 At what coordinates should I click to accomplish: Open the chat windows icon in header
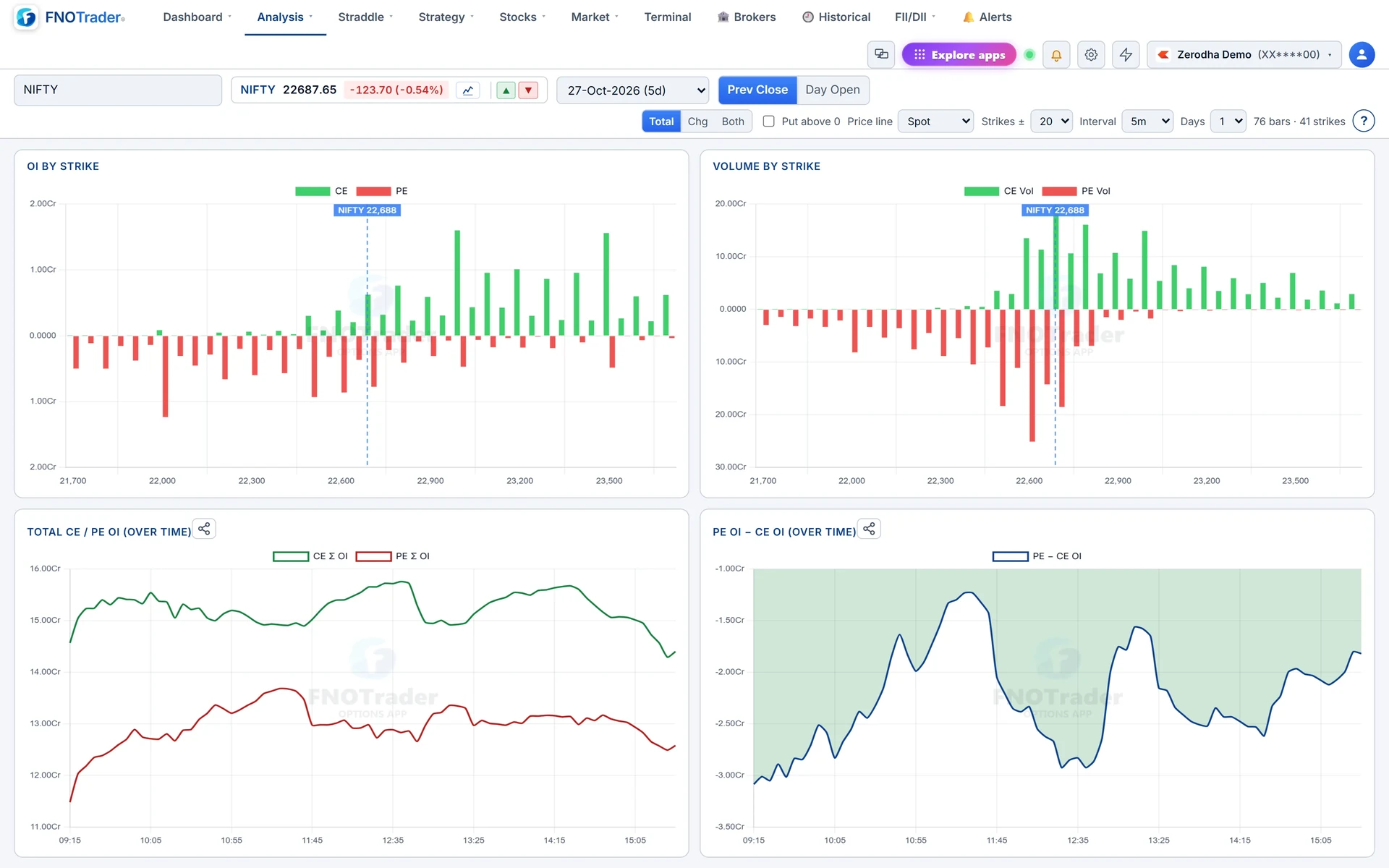point(881,54)
